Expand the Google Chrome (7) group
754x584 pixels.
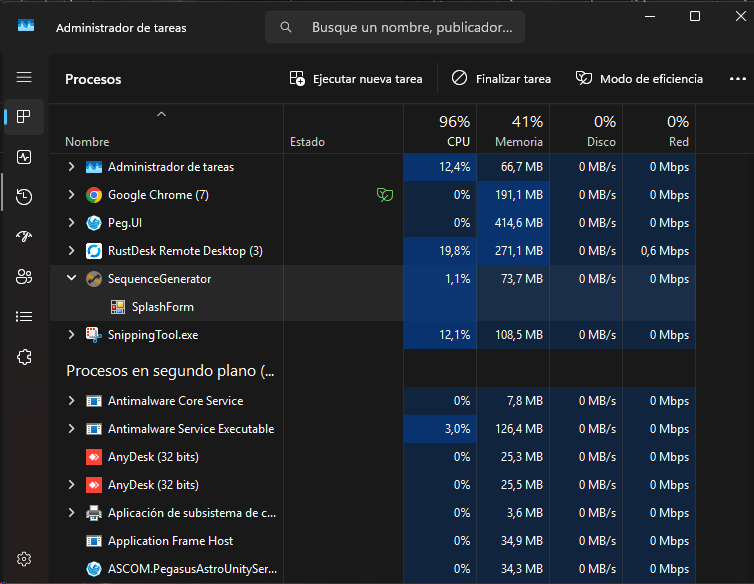71,195
